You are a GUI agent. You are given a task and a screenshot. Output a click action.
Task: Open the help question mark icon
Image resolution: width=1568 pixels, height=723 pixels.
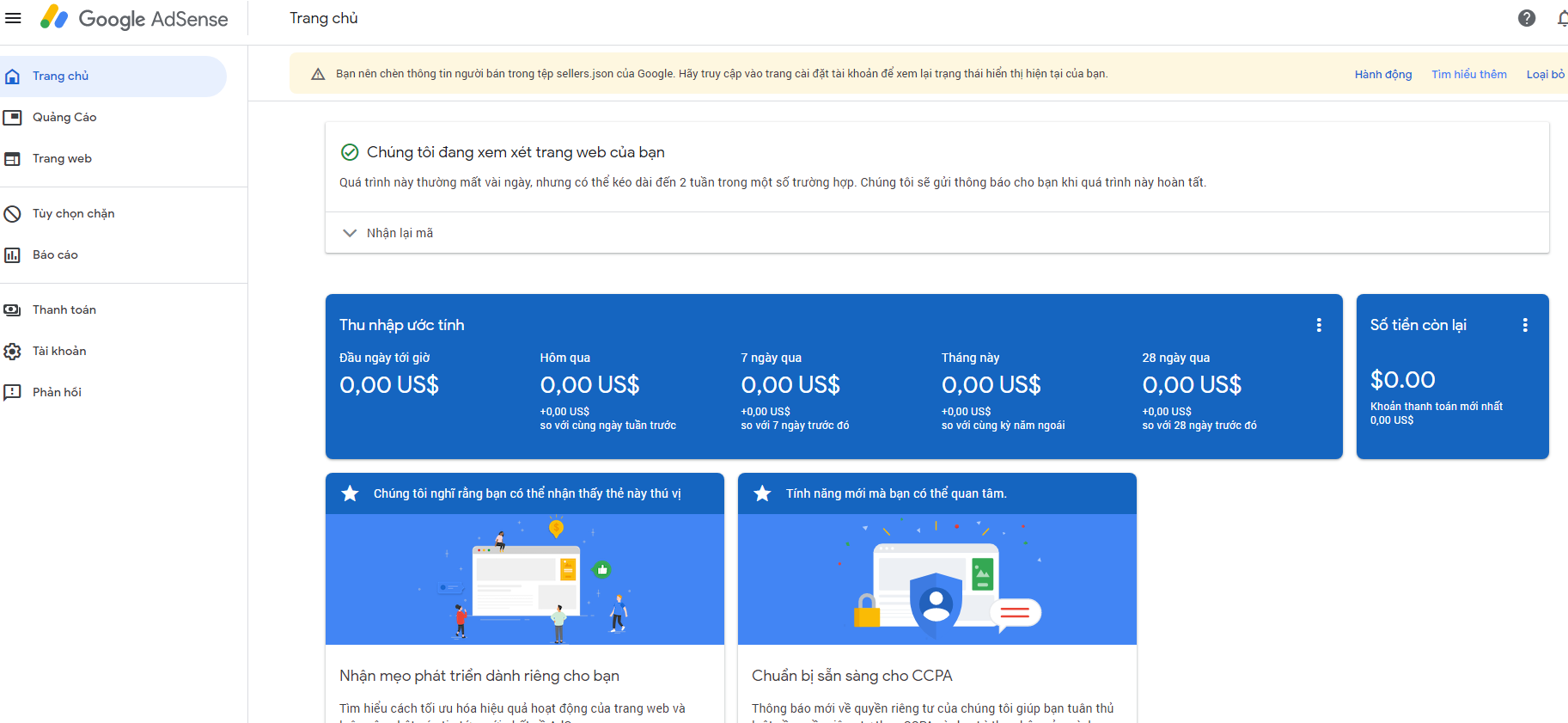[x=1527, y=18]
